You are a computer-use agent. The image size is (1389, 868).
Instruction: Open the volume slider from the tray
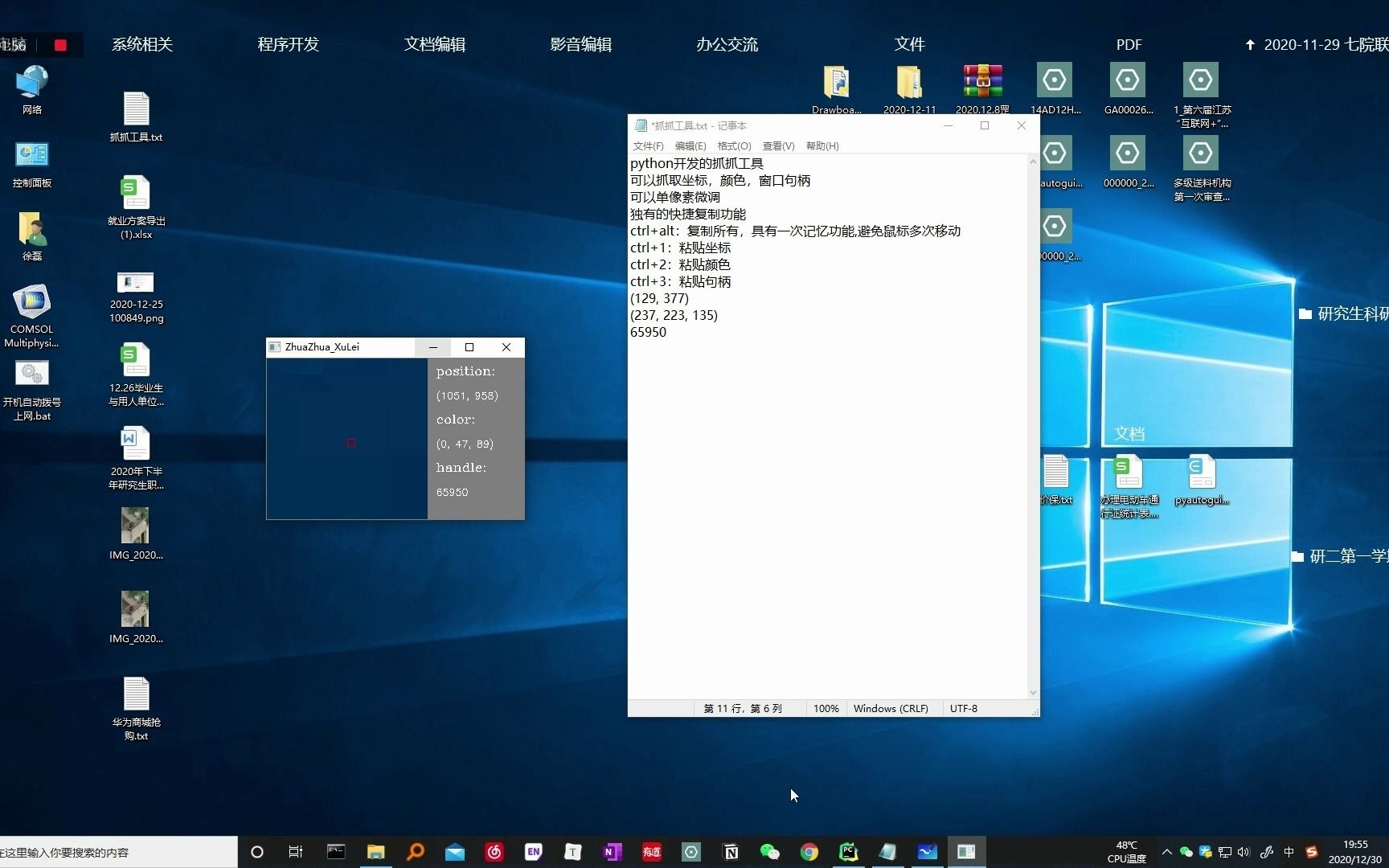pyautogui.click(x=1244, y=852)
